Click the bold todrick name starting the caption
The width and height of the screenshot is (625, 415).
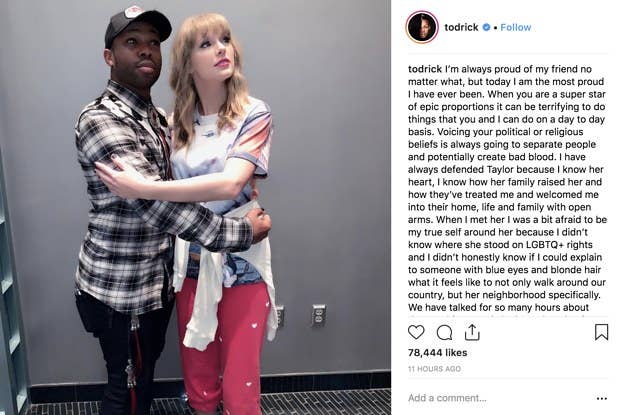(x=425, y=69)
